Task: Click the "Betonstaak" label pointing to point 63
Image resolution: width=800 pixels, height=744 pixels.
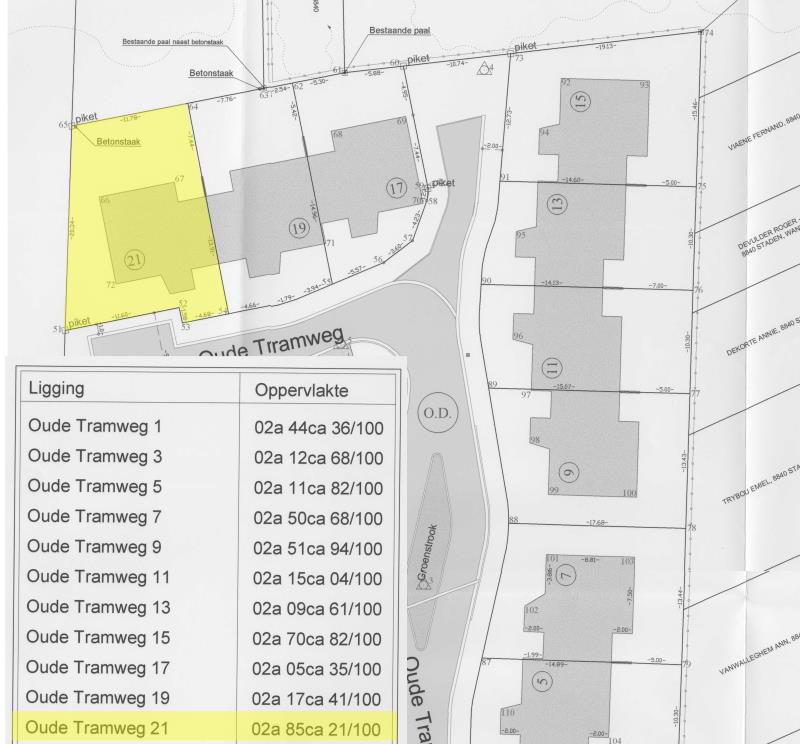Action: (211, 73)
